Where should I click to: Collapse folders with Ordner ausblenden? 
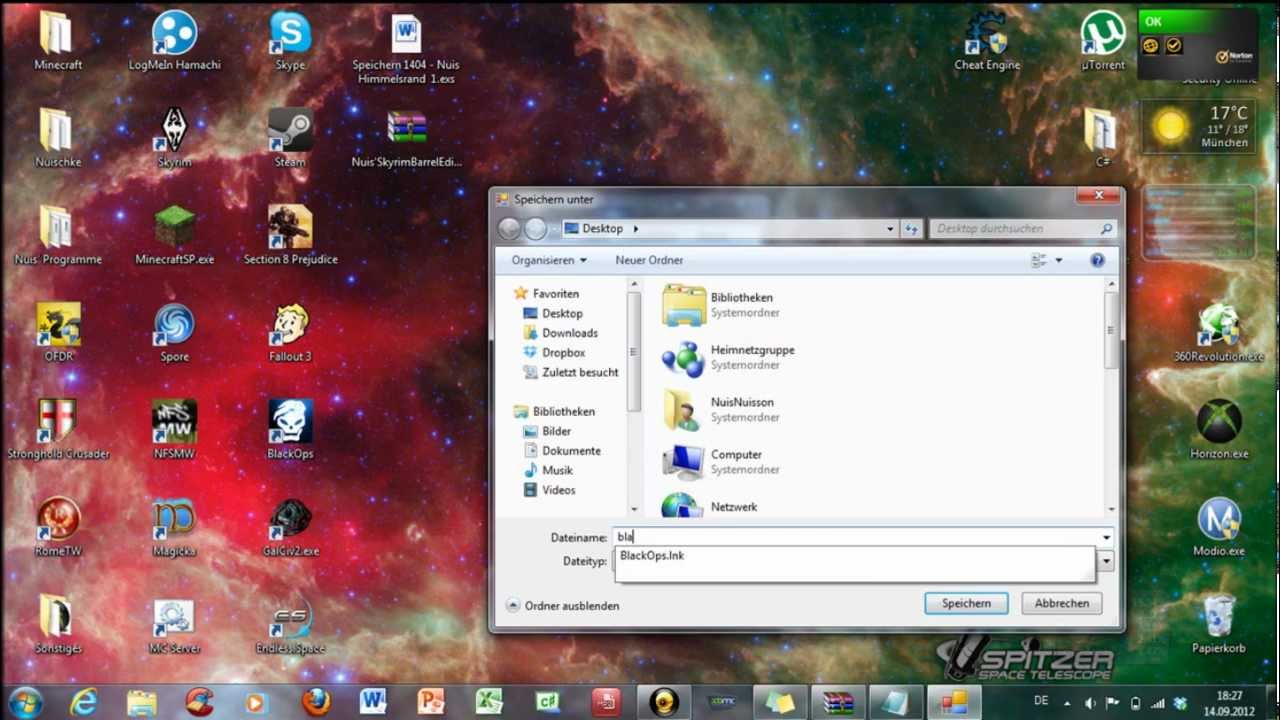[563, 606]
